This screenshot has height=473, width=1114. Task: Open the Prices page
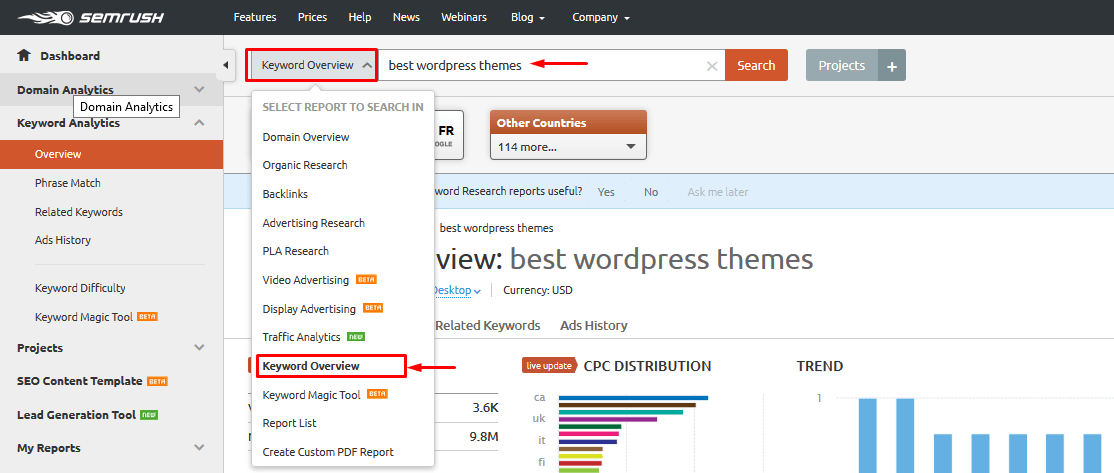pos(313,17)
